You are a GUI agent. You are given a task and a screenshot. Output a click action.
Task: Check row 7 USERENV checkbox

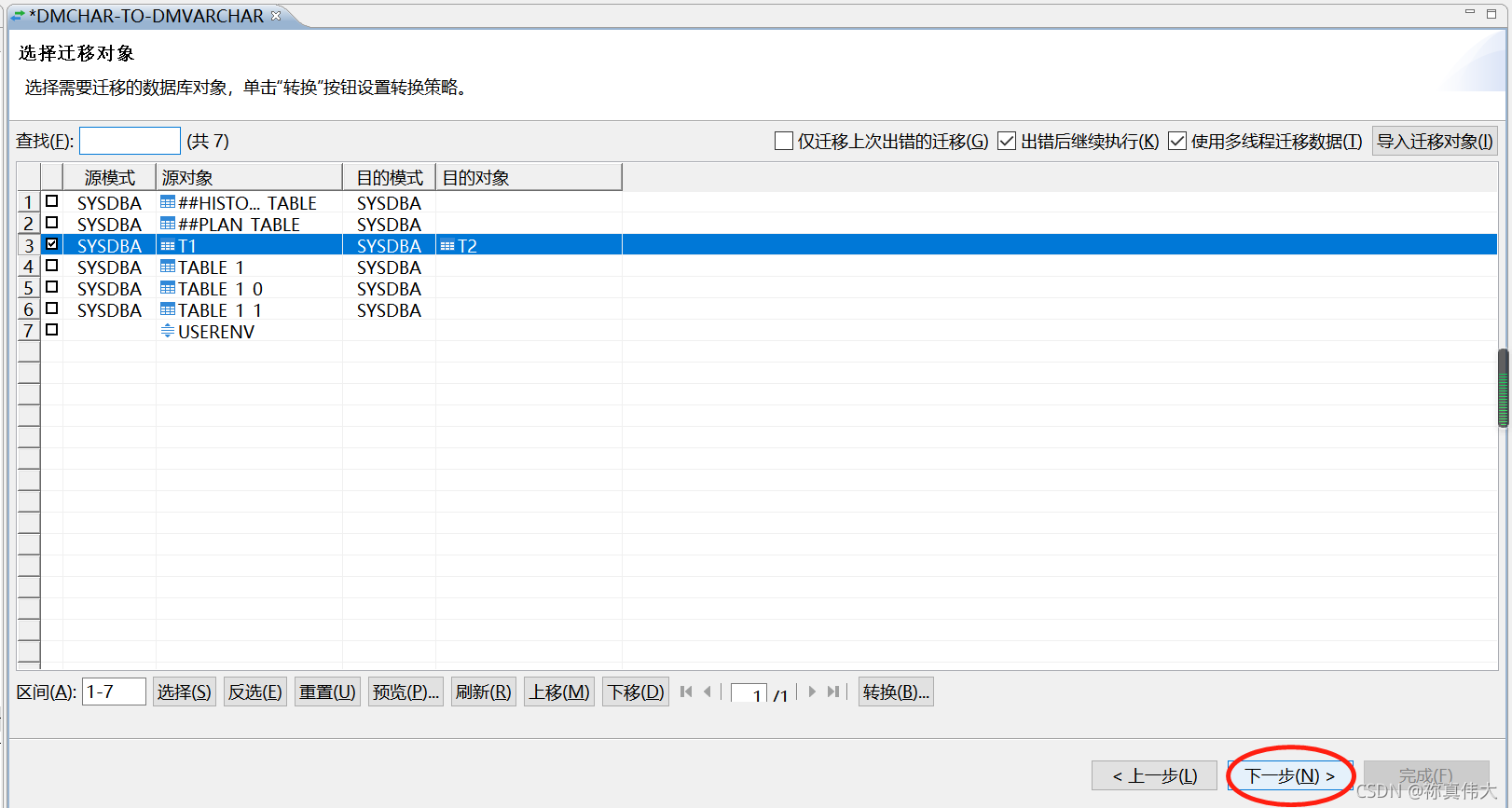coord(52,330)
